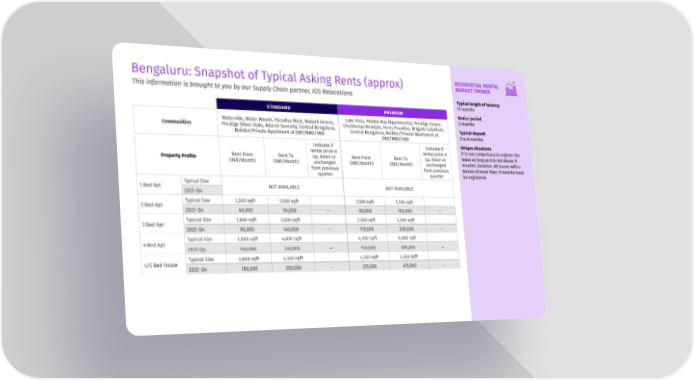Image resolution: width=694 pixels, height=380 pixels.
Task: Select the 2 Bed Apt row label
Action: click(x=152, y=204)
